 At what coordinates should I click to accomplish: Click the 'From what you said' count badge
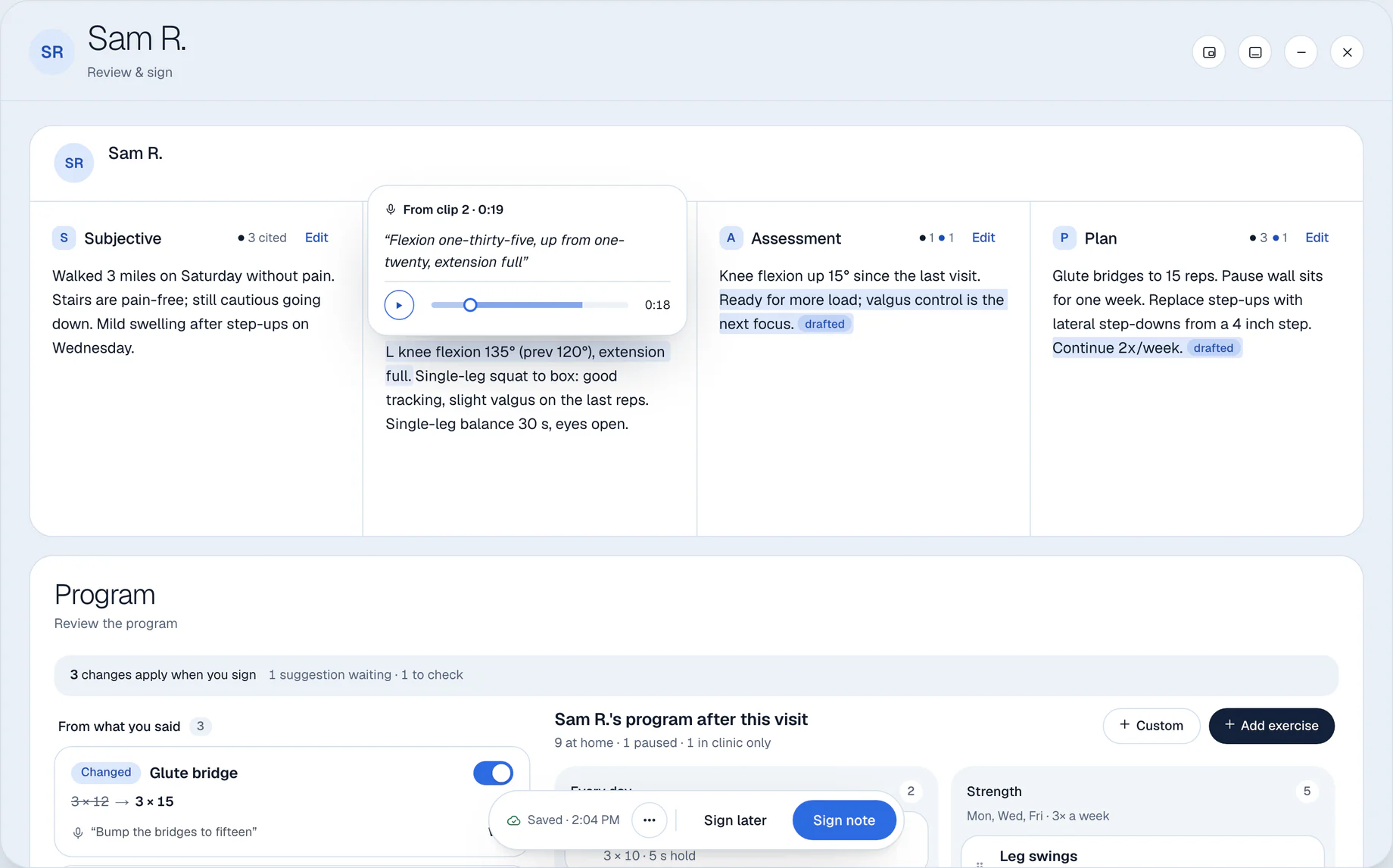(200, 726)
